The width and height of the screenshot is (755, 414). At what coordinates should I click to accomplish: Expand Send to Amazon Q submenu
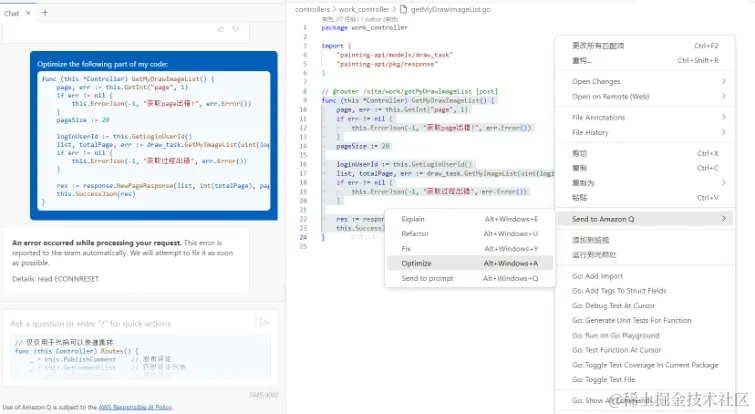coord(645,219)
